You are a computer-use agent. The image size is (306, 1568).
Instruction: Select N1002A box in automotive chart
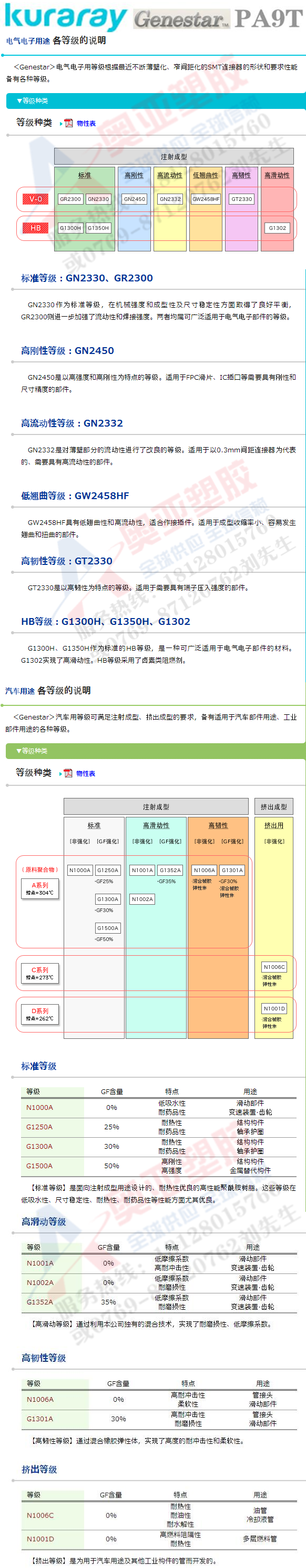pos(142,899)
